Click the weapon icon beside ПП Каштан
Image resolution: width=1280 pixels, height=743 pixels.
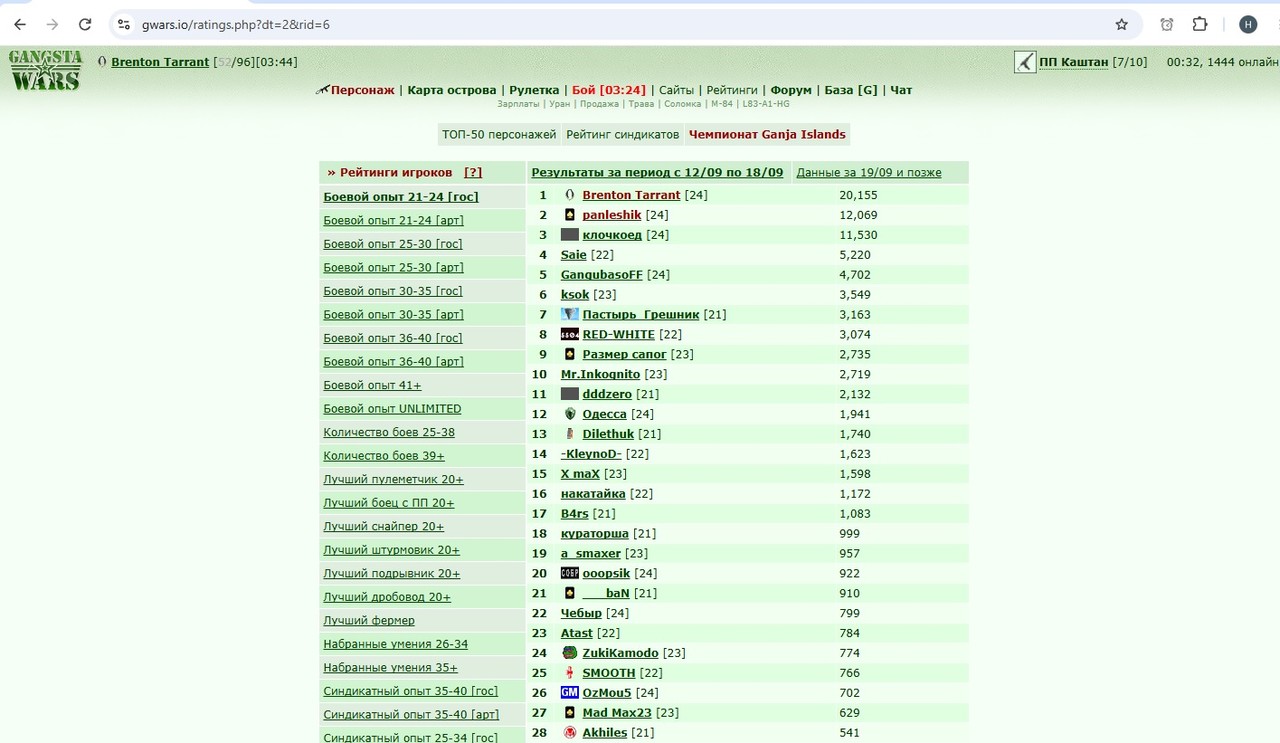tap(1024, 62)
